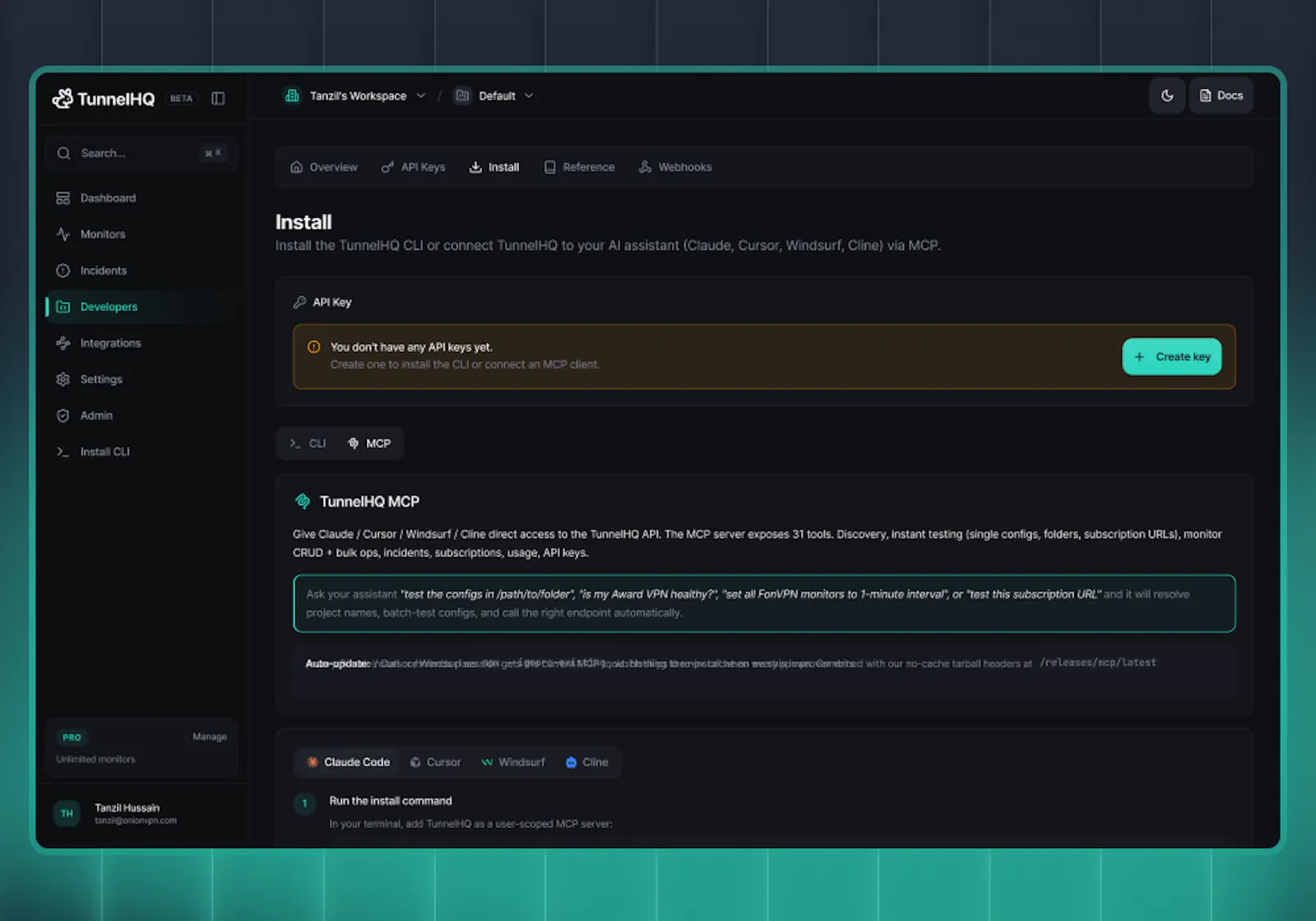Open the API Keys tab
The image size is (1316, 921).
point(413,167)
